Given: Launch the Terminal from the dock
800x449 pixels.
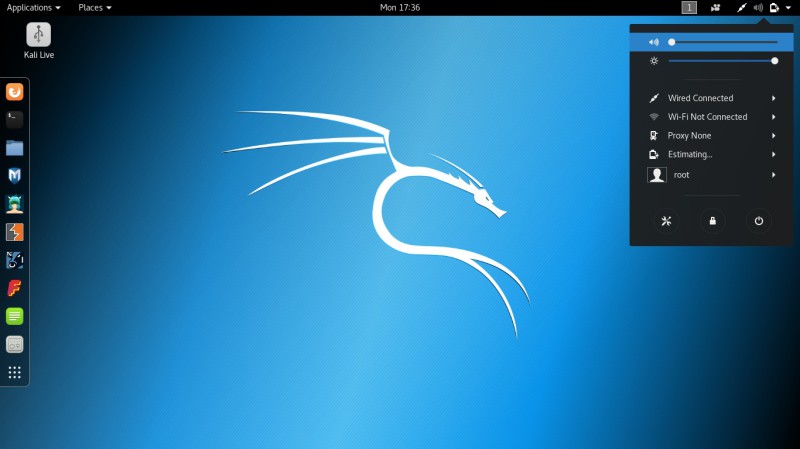Looking at the screenshot, I should coord(14,120).
